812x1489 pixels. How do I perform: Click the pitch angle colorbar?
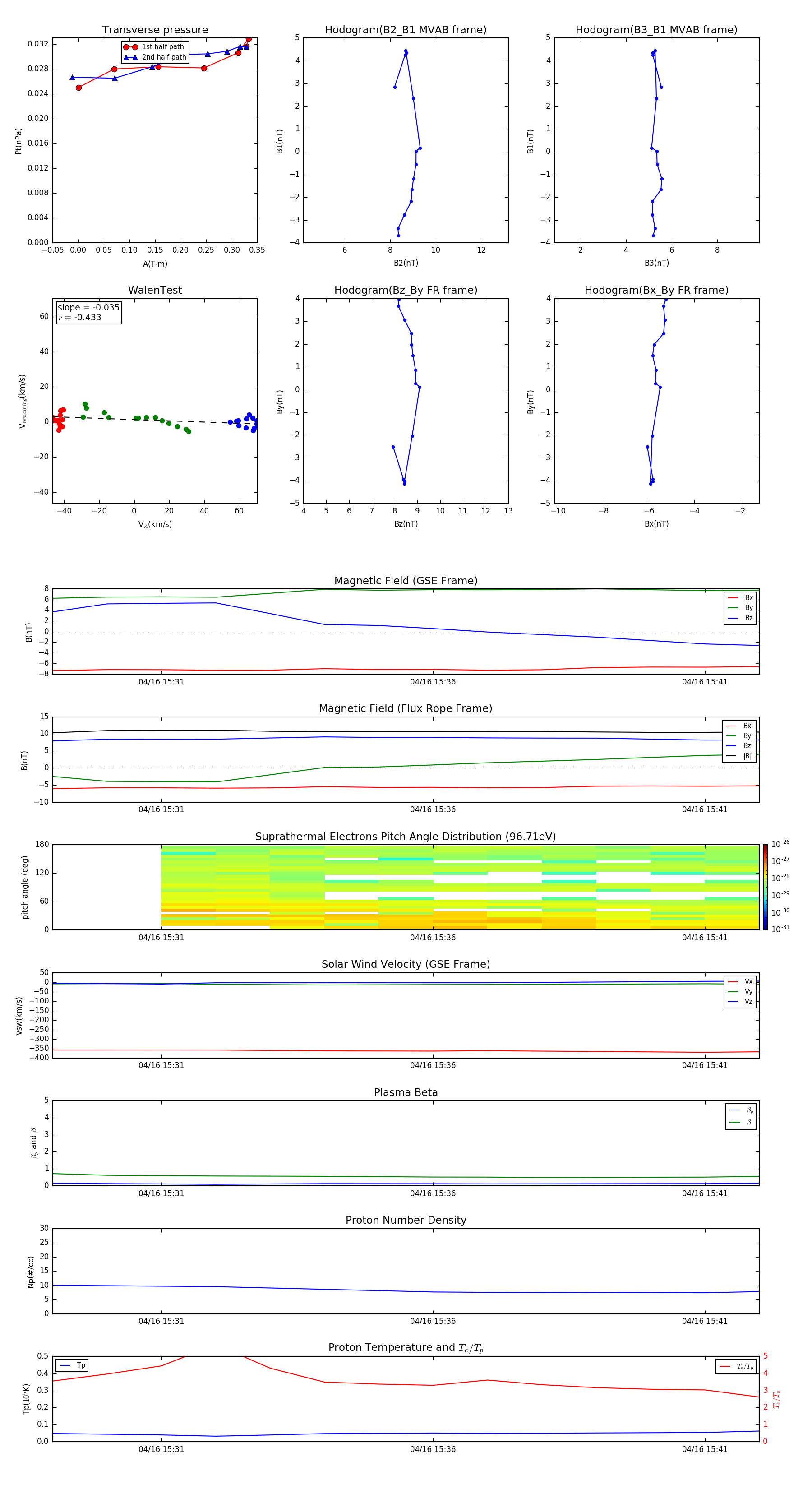(x=765, y=887)
